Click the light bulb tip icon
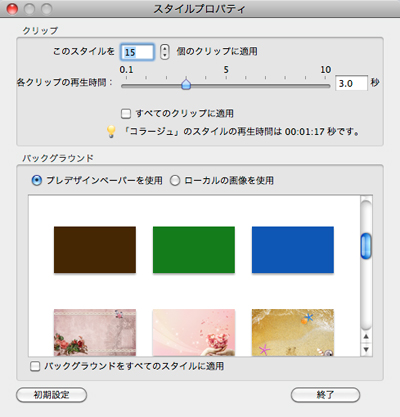 (x=111, y=132)
